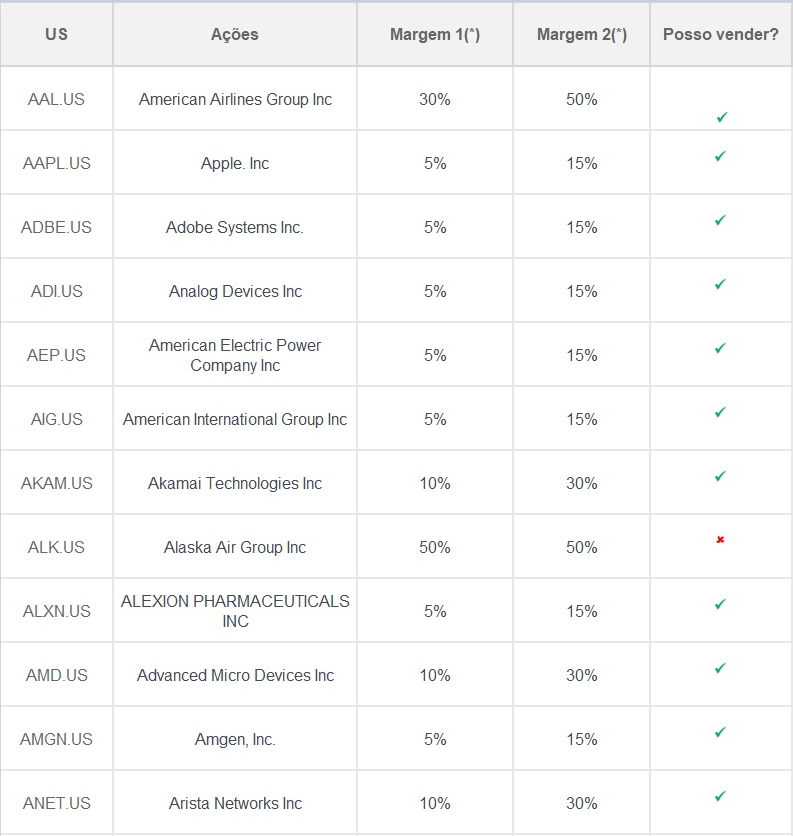Viewport: 793px width, 836px height.
Task: Click the green checkmark for AAPL.US
Action: tap(720, 157)
